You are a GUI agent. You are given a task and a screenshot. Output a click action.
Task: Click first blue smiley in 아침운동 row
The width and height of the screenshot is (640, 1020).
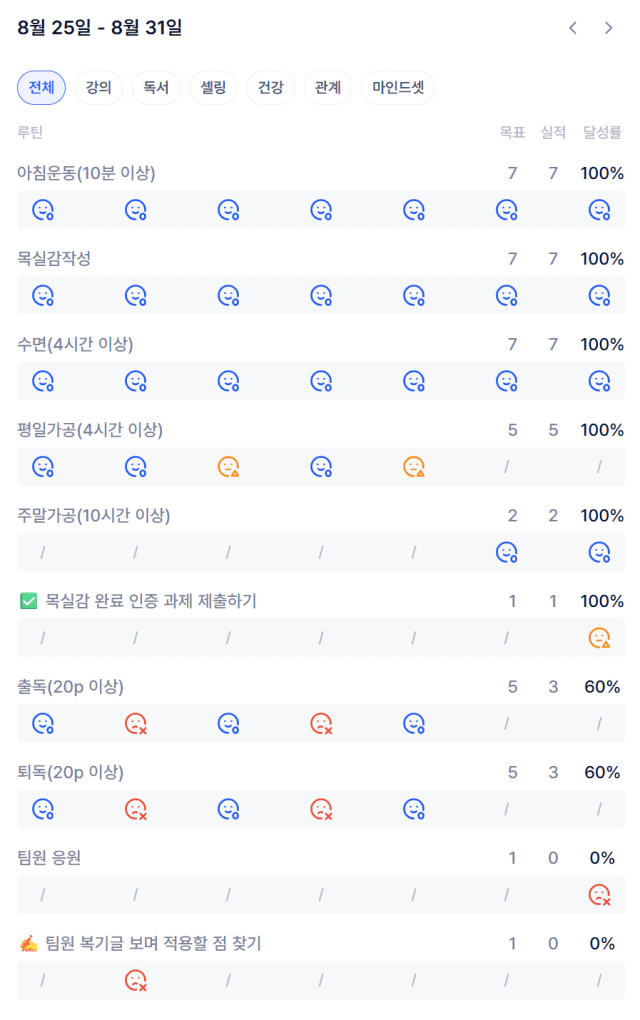43,210
